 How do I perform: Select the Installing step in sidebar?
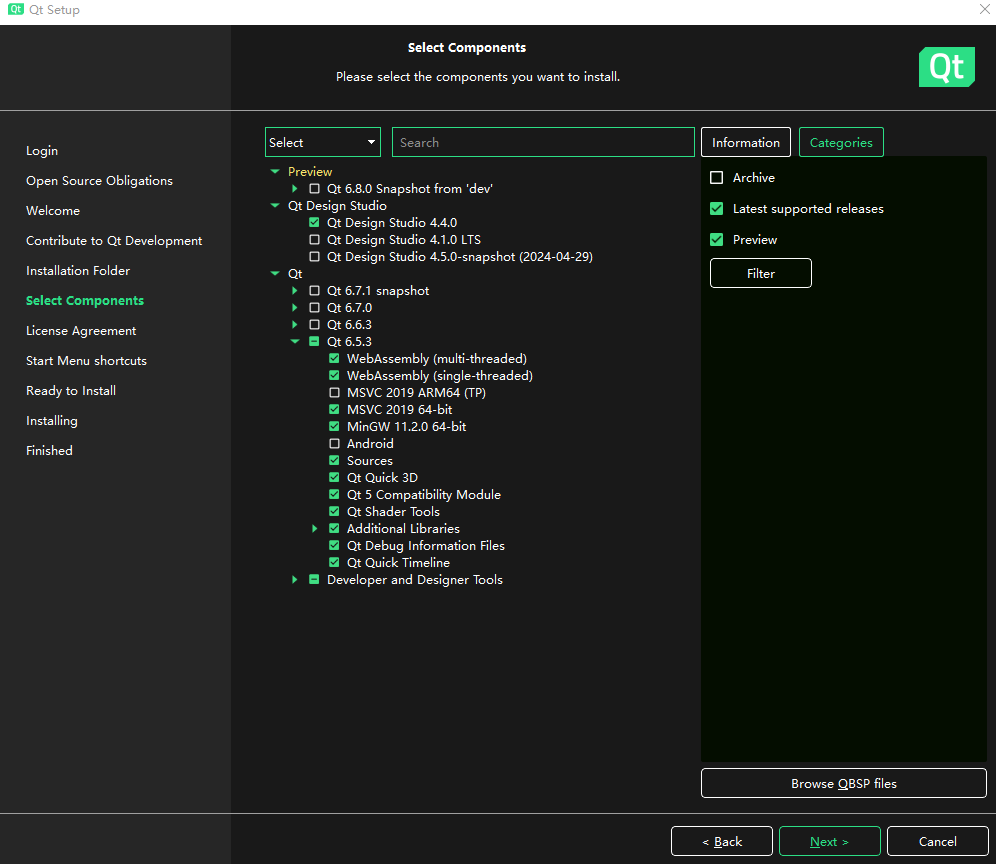(51, 421)
